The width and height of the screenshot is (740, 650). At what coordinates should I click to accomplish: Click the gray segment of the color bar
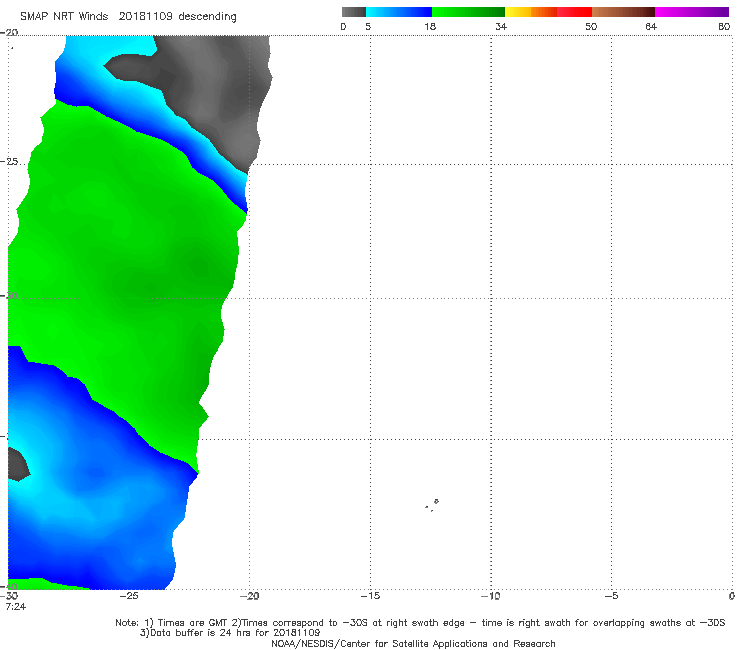pos(354,12)
